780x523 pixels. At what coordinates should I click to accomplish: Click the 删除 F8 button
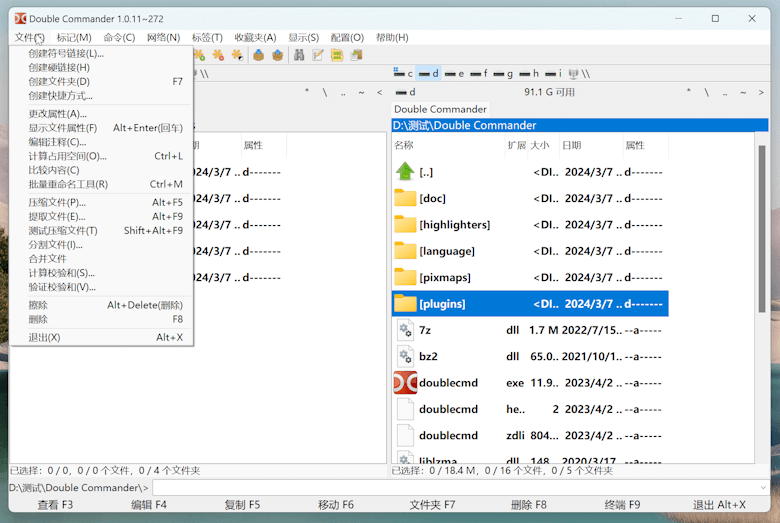[528, 505]
